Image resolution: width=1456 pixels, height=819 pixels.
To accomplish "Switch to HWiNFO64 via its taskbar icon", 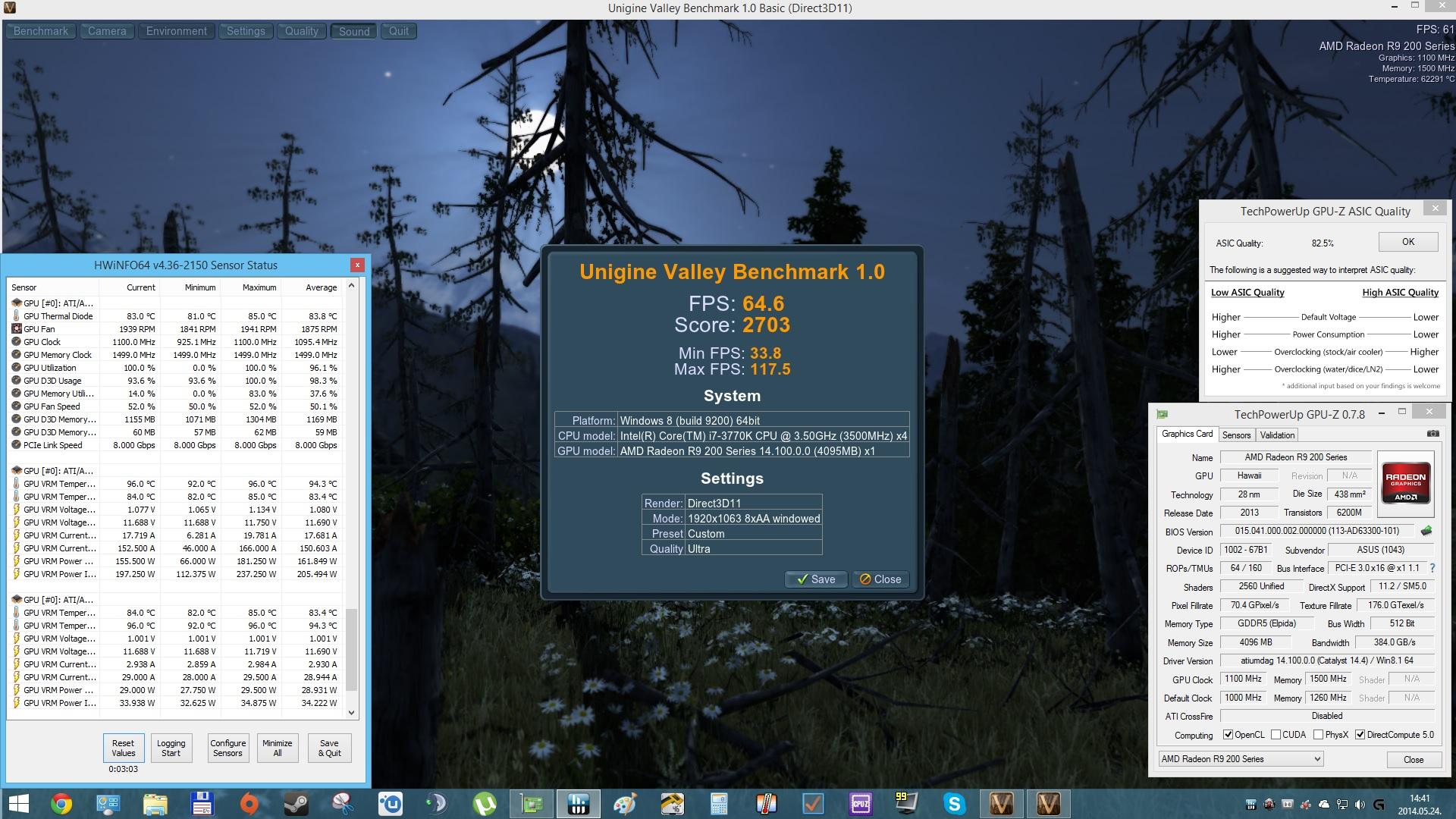I will pyautogui.click(x=579, y=804).
